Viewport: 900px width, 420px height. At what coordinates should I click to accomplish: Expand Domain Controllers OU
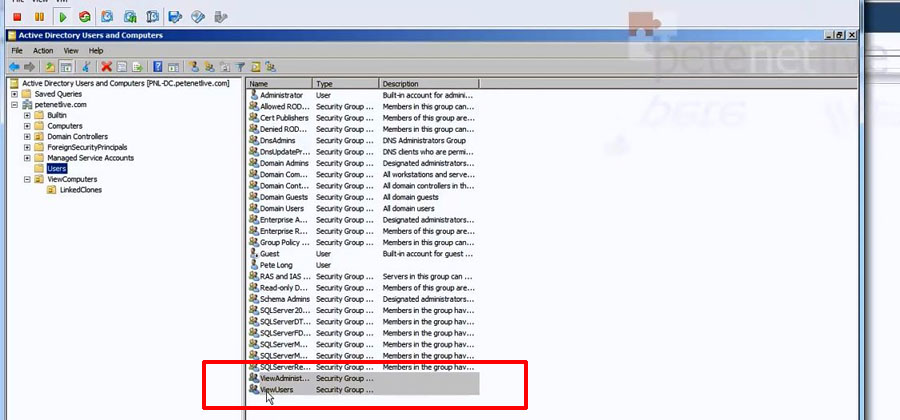tap(27, 137)
